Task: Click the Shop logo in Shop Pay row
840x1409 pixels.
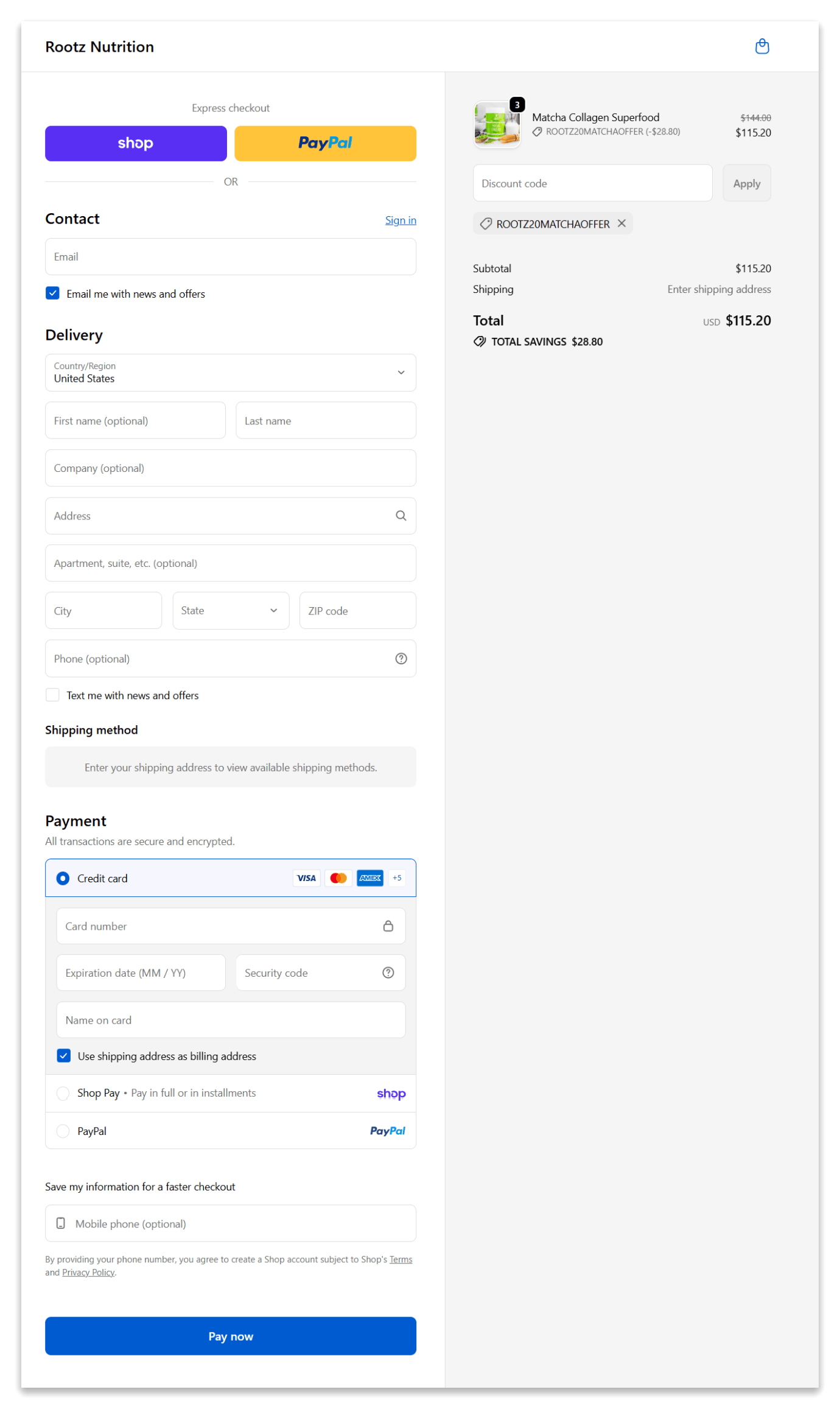Action: click(x=391, y=1094)
